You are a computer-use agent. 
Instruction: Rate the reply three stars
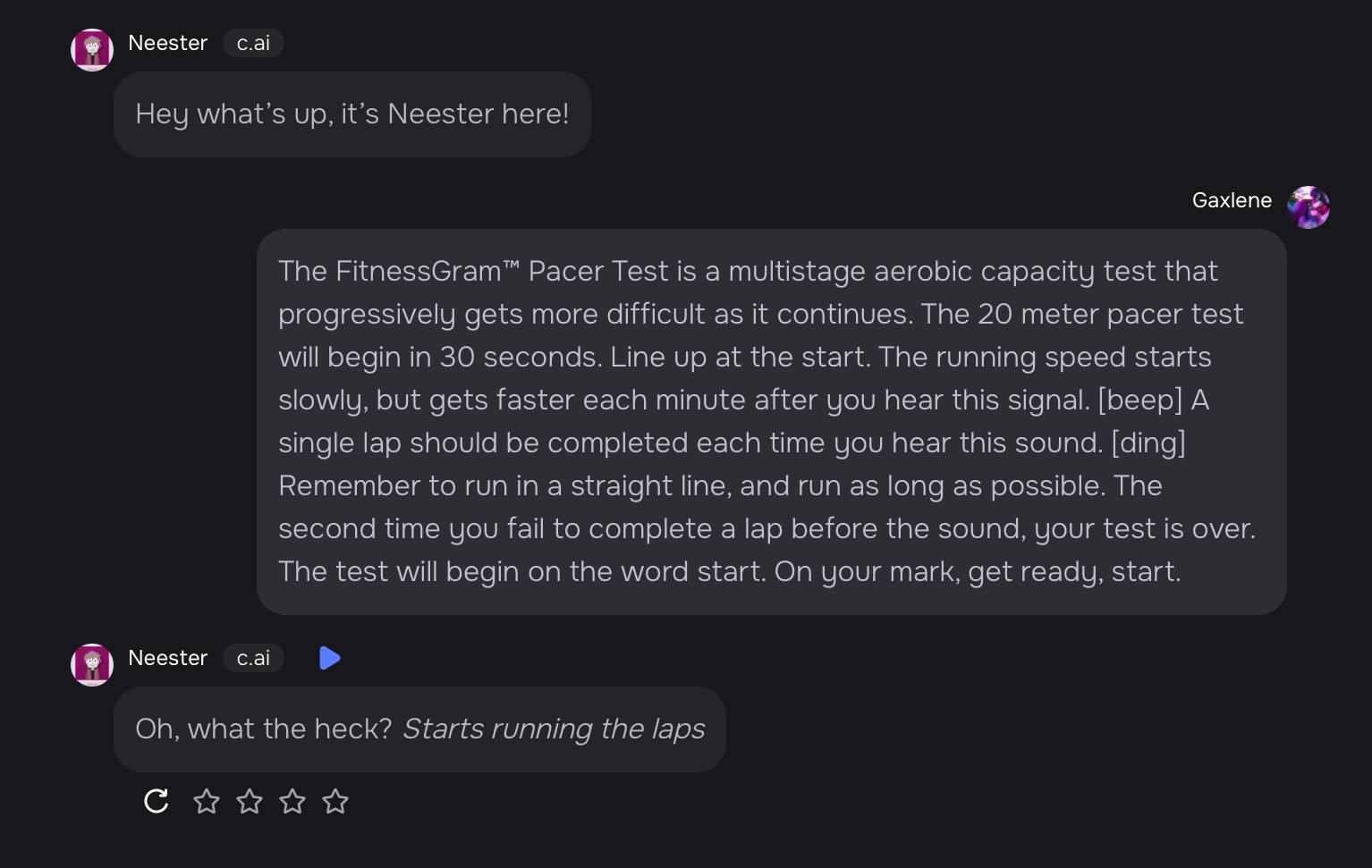(292, 801)
